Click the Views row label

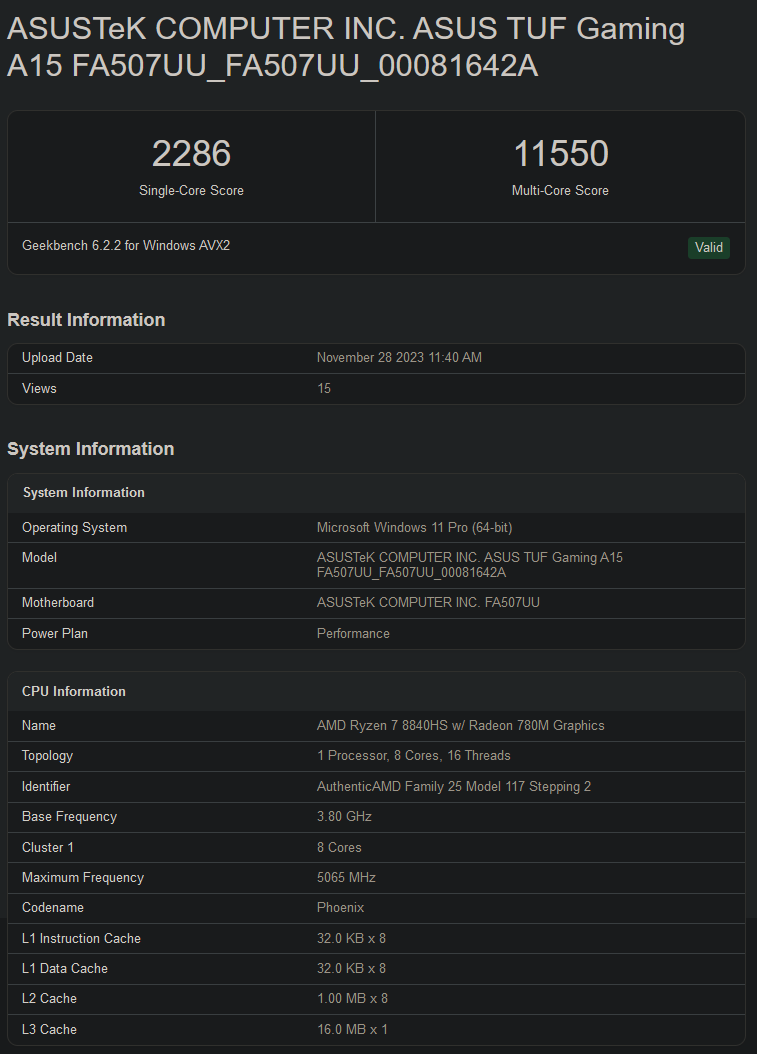(x=39, y=389)
